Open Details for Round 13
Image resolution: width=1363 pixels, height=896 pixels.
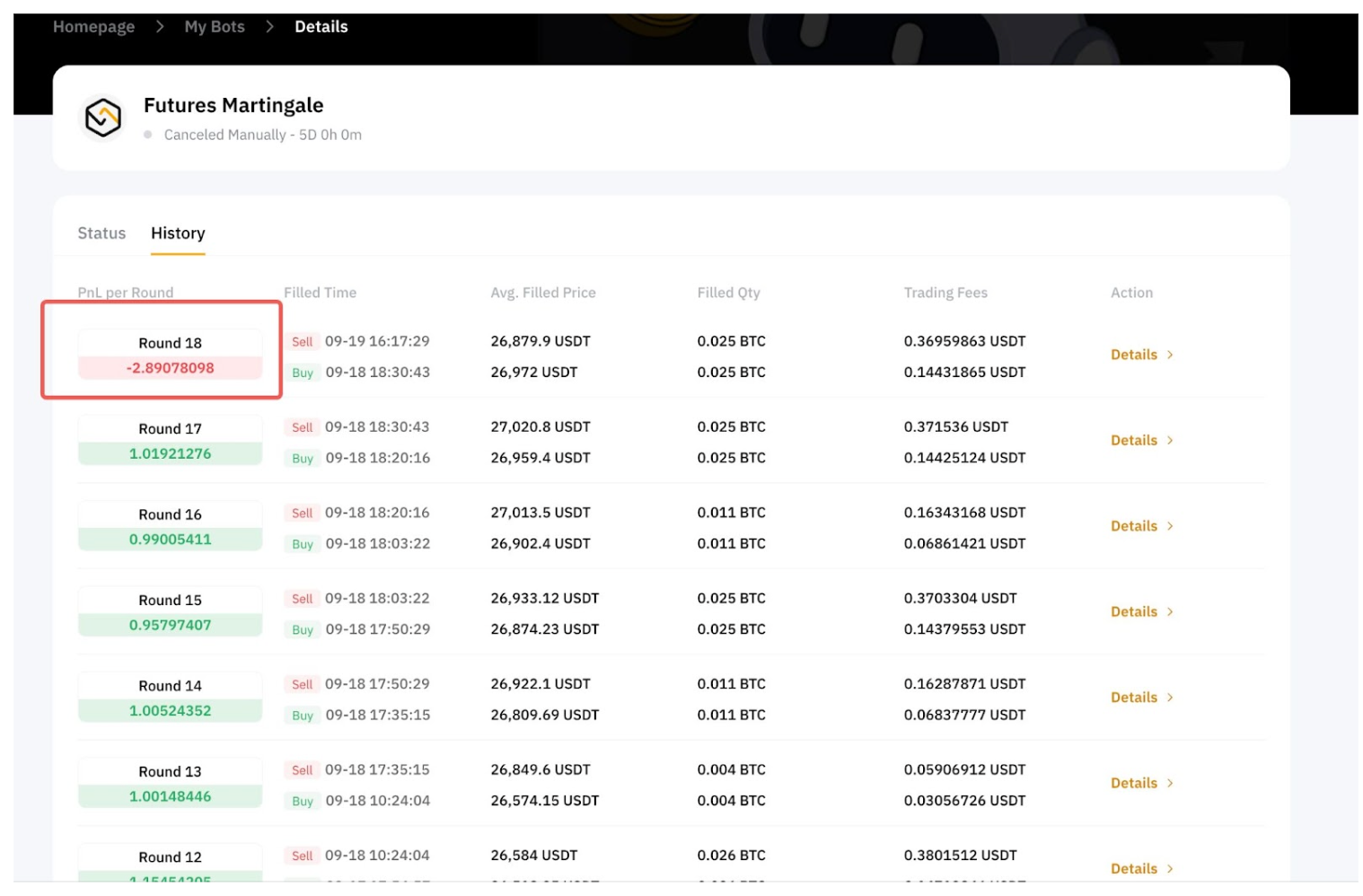tap(1134, 784)
